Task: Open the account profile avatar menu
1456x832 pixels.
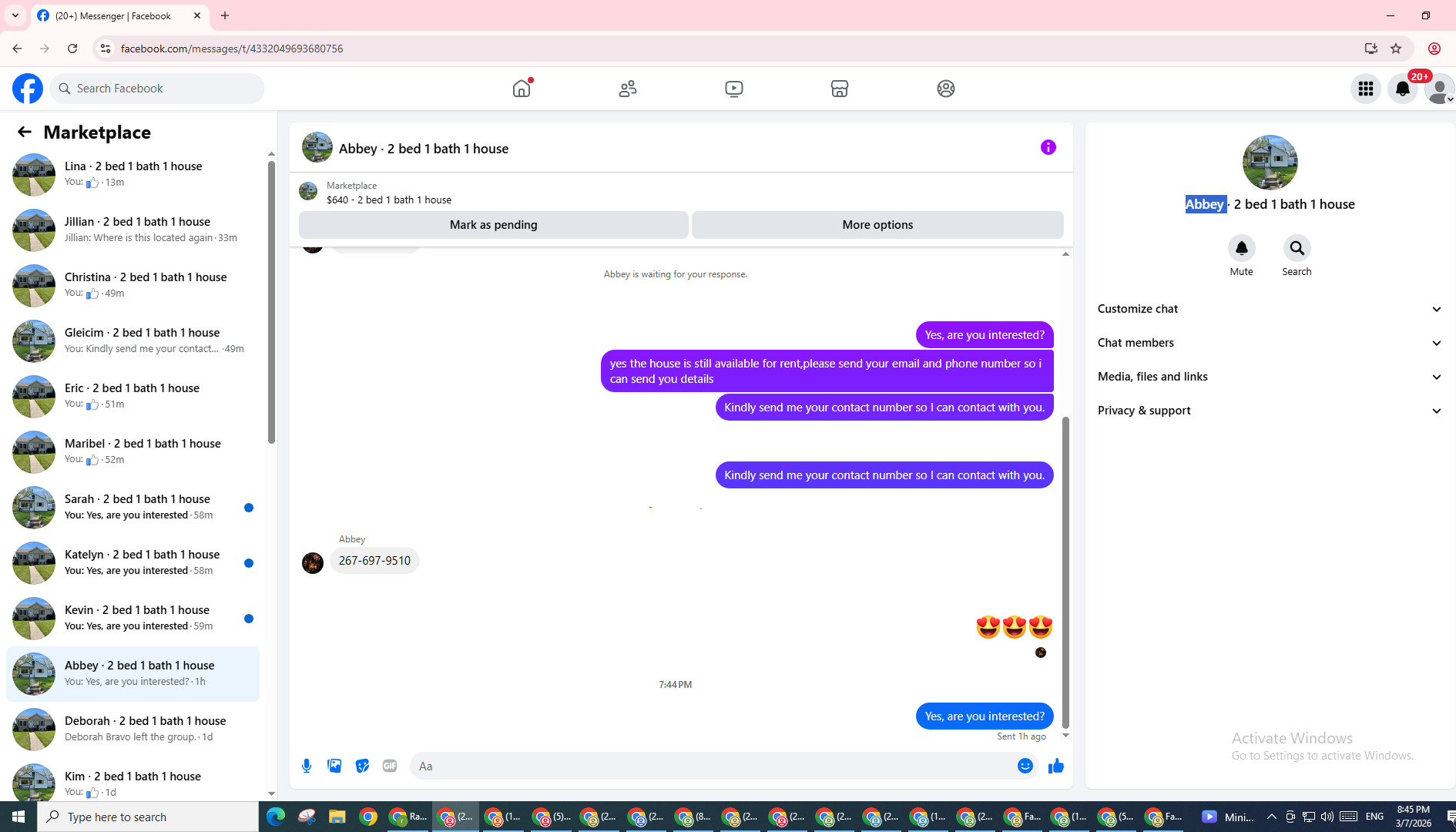Action: 1439,89
